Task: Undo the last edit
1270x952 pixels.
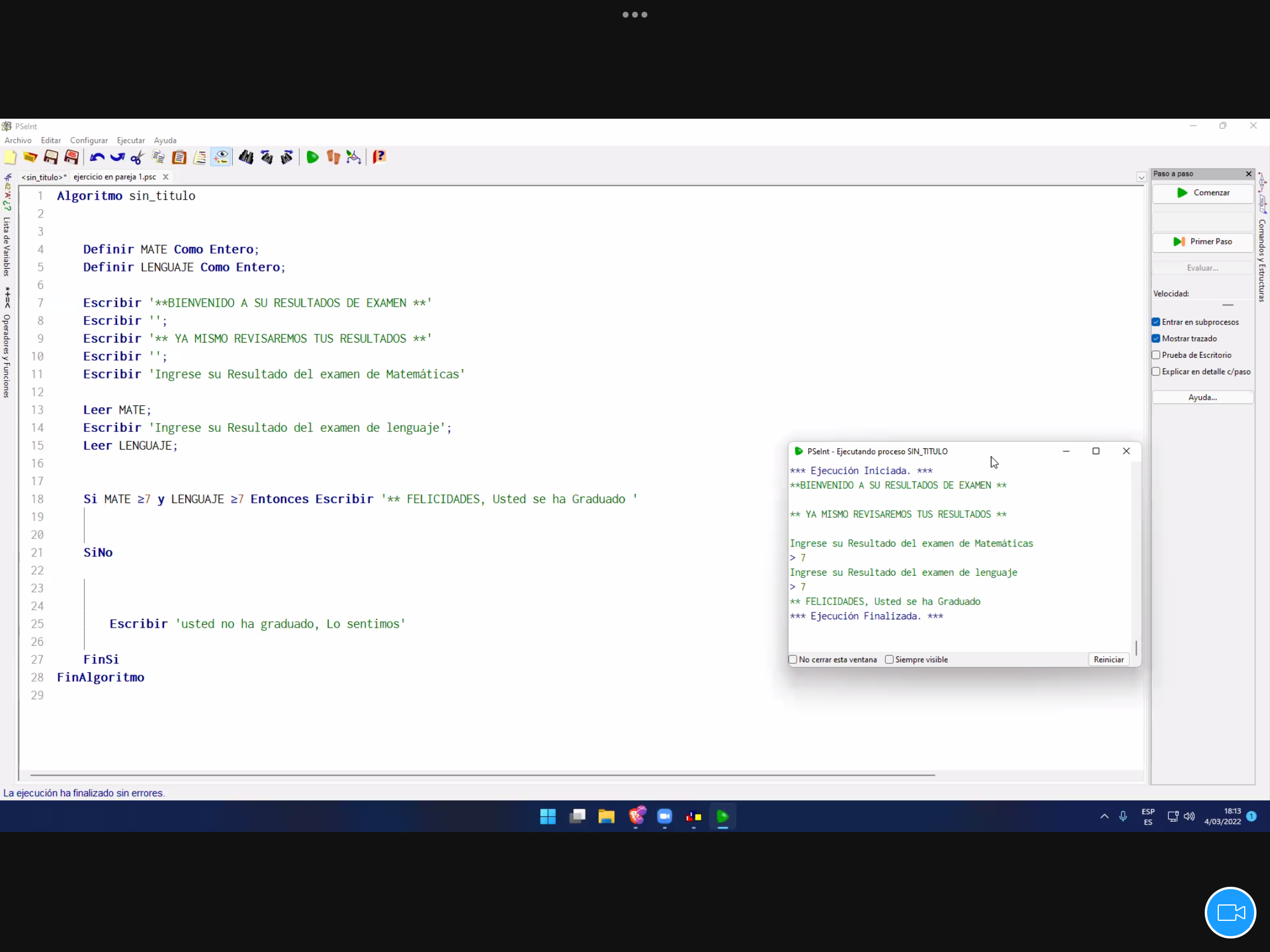Action: point(97,157)
